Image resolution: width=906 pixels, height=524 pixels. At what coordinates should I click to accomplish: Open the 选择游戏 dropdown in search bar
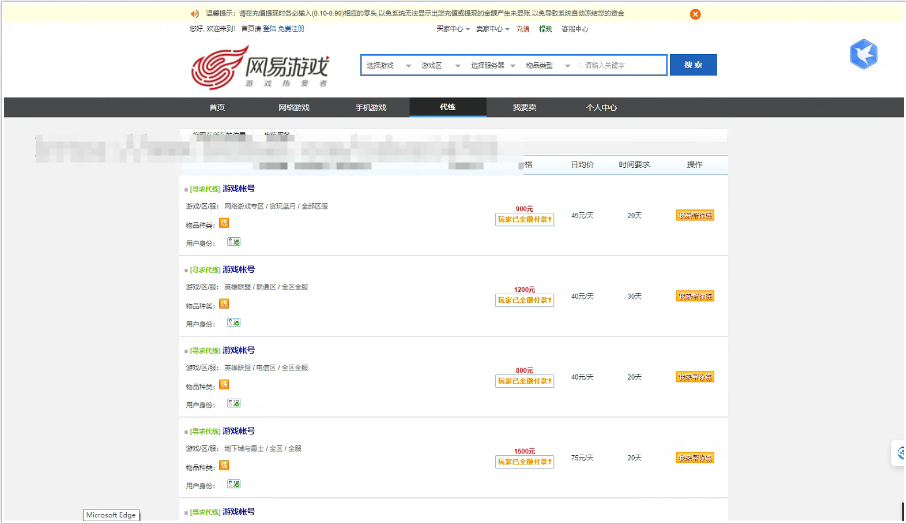(384, 65)
